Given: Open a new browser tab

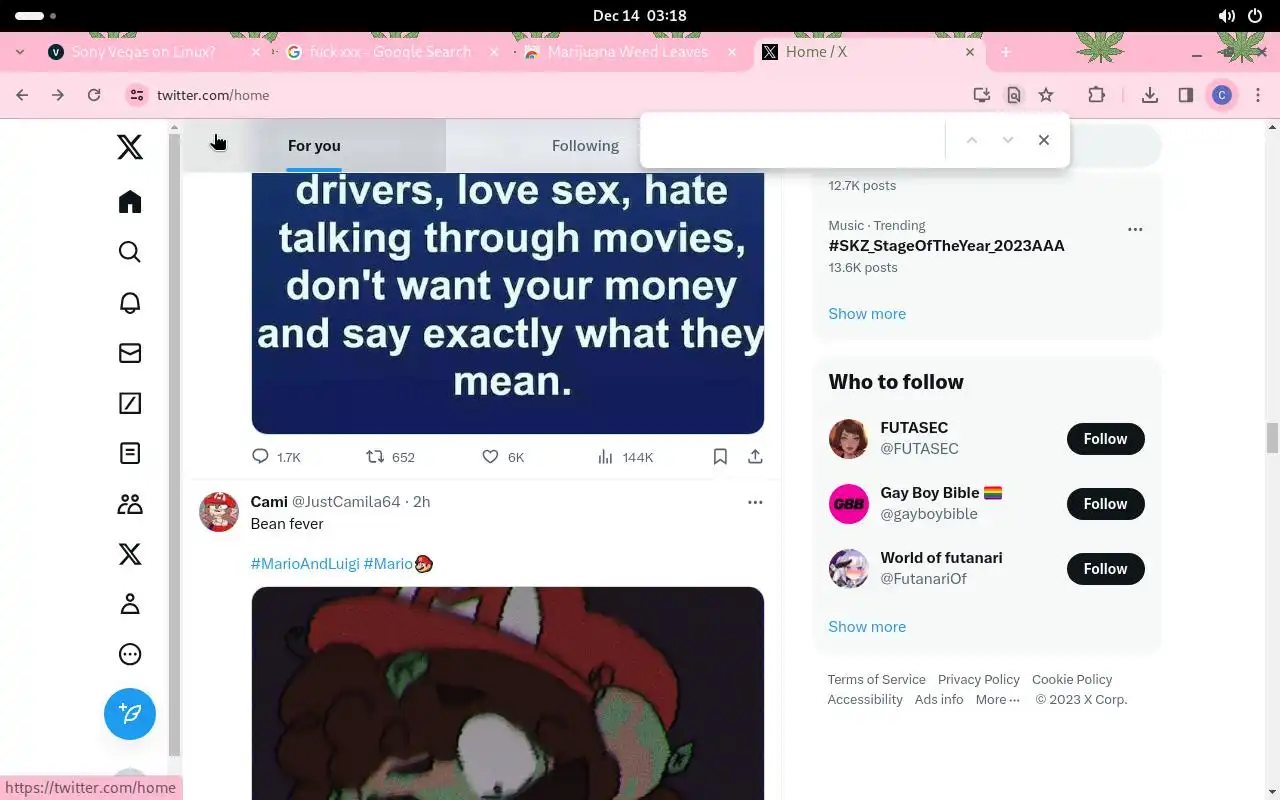Looking at the screenshot, I should (x=1006, y=52).
